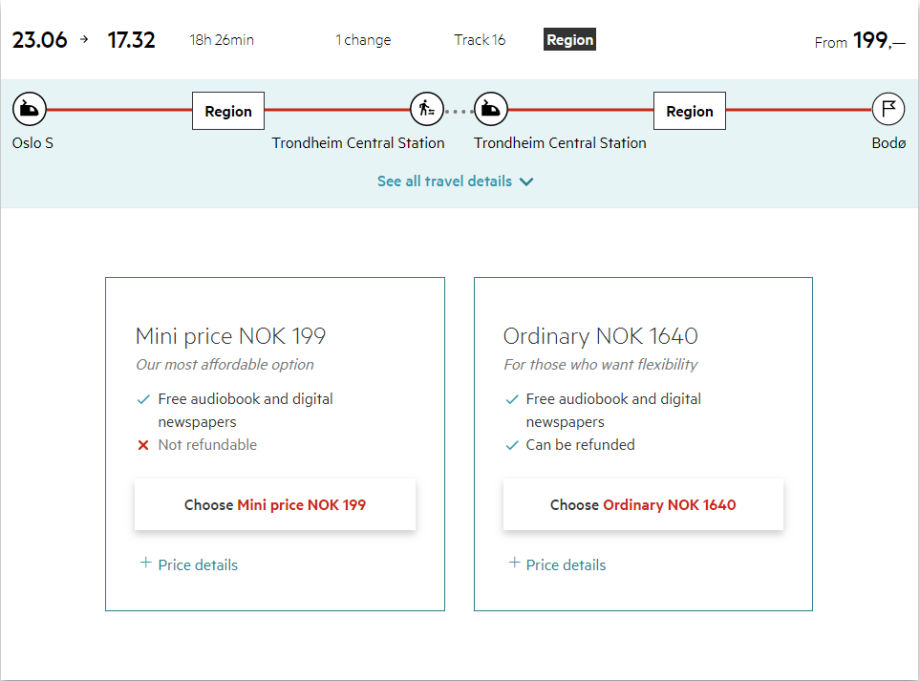Click the second Region label on route line
Screen dimensions: 920x681
(x=690, y=111)
